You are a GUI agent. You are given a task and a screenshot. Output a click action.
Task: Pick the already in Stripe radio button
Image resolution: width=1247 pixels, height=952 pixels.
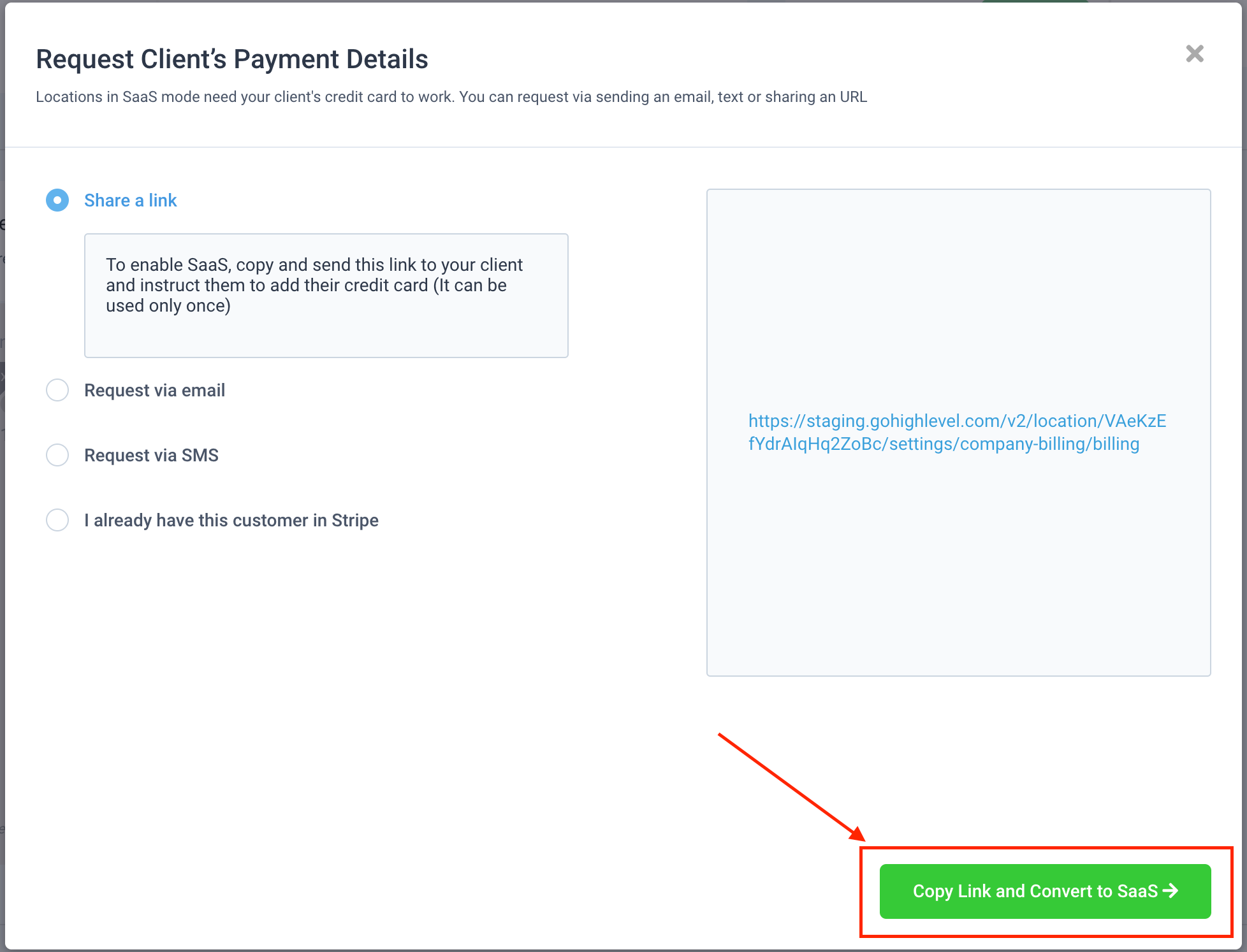pyautogui.click(x=57, y=520)
